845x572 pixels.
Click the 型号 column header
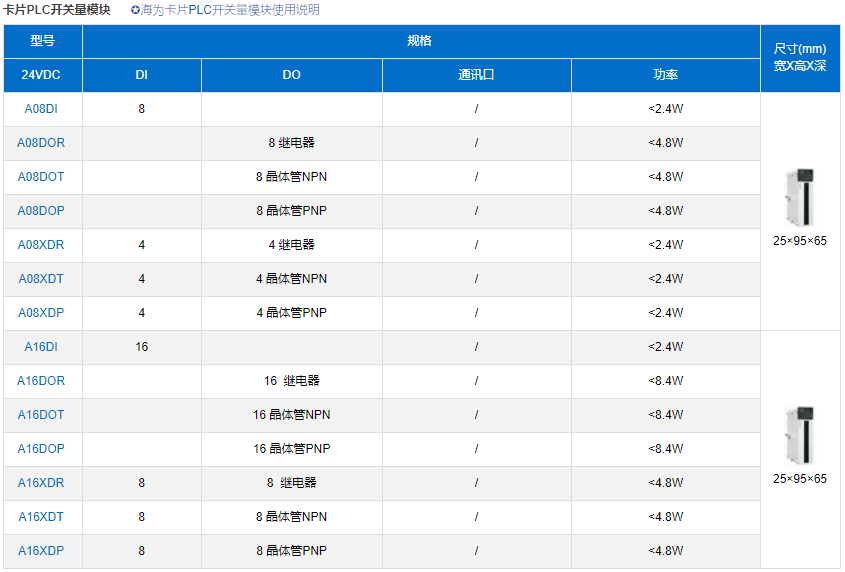[x=42, y=41]
